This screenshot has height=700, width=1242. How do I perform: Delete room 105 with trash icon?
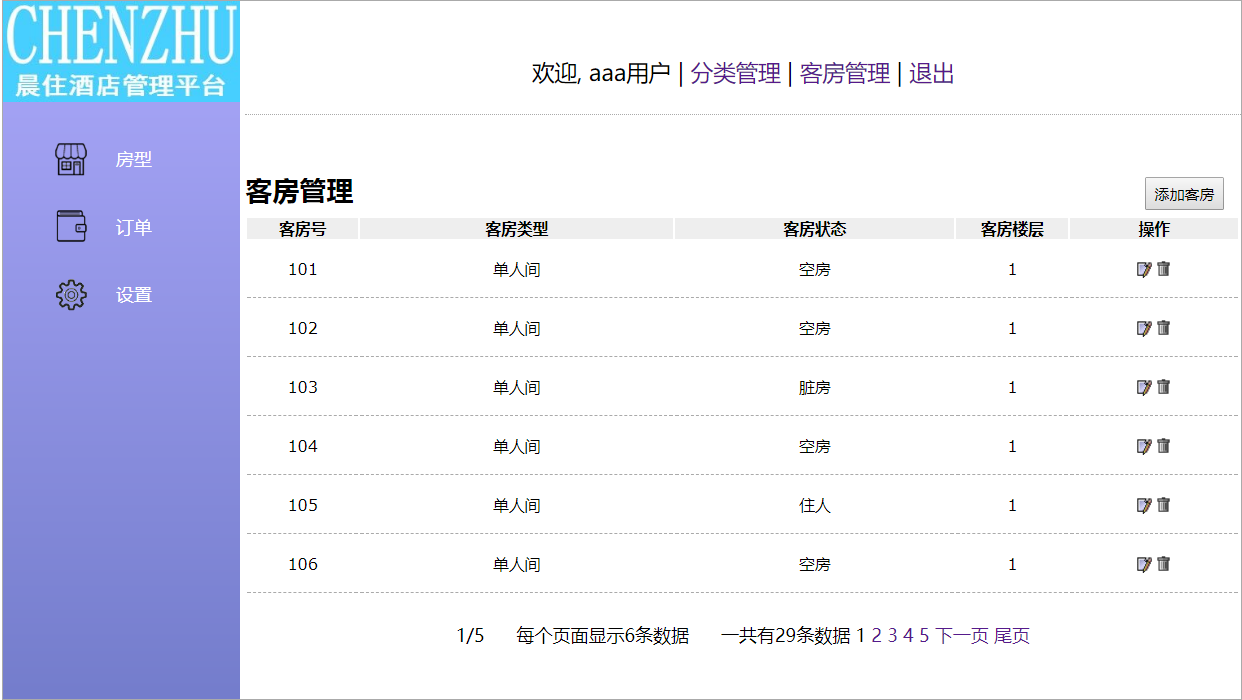coord(1163,505)
